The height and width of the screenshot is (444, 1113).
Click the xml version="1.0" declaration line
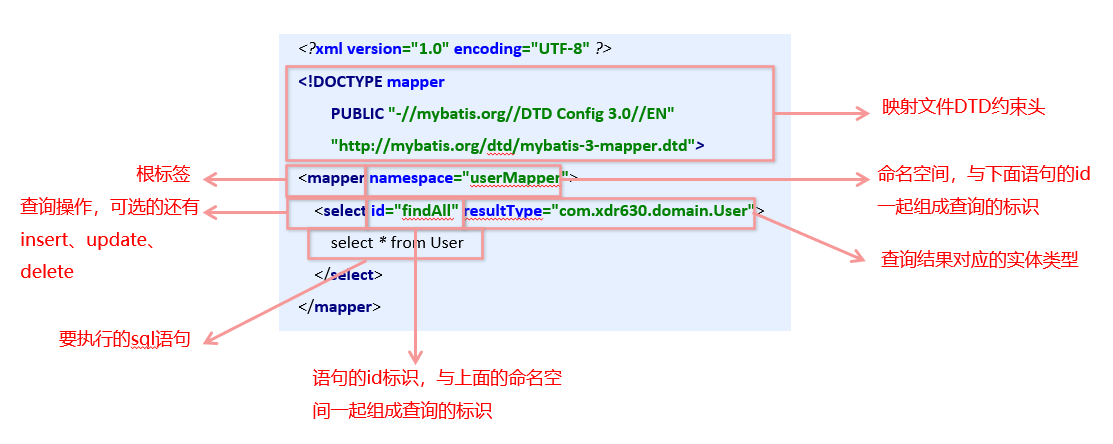click(455, 50)
